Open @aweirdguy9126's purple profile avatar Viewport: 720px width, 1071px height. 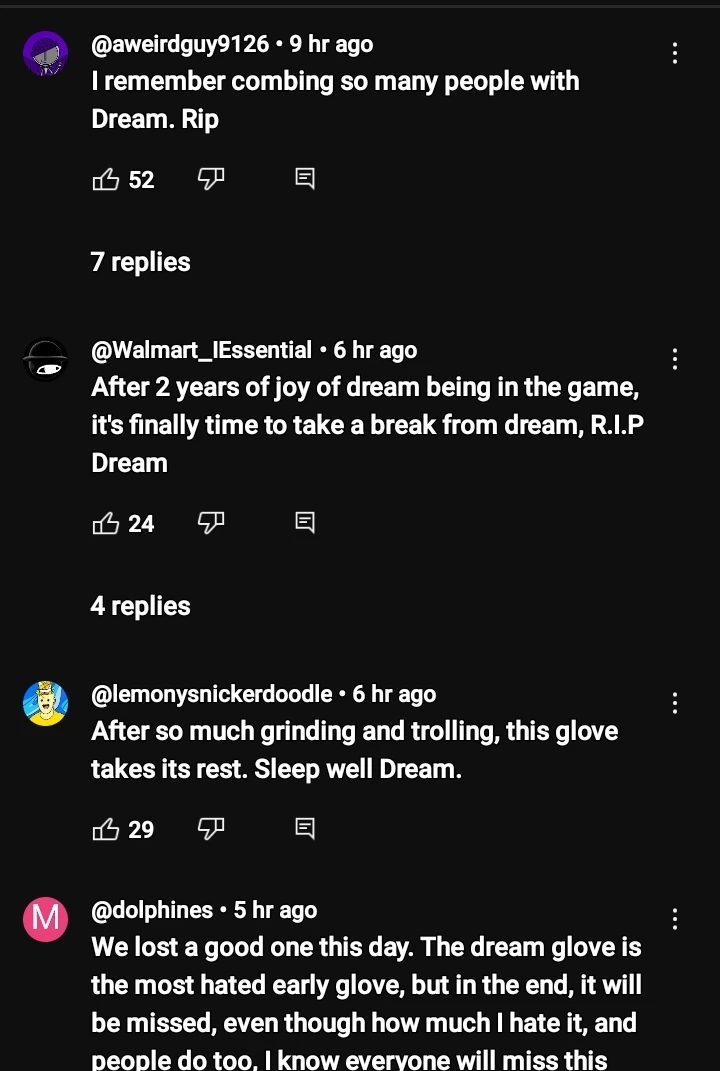tap(45, 53)
